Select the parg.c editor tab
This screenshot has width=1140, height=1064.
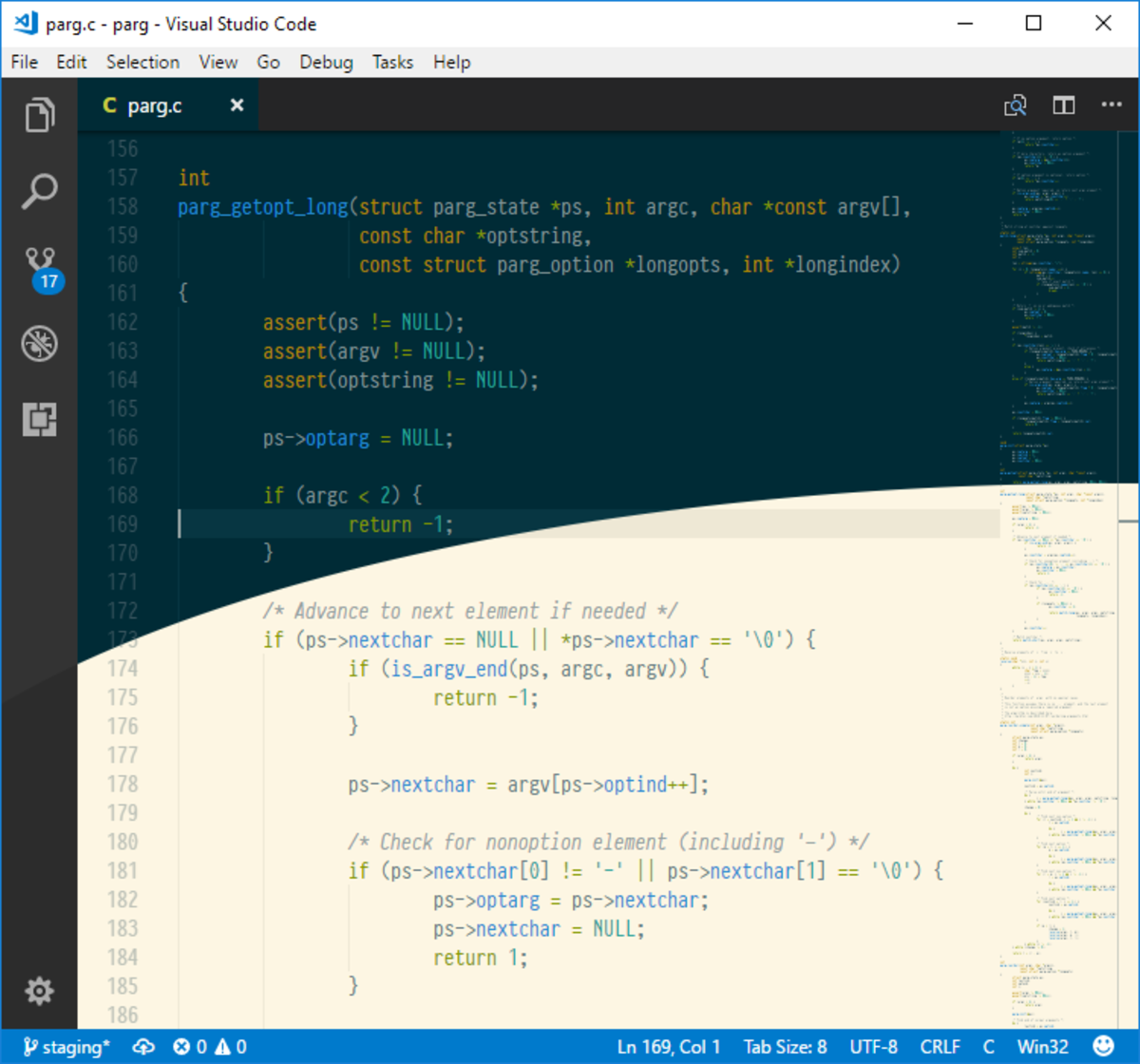point(167,105)
